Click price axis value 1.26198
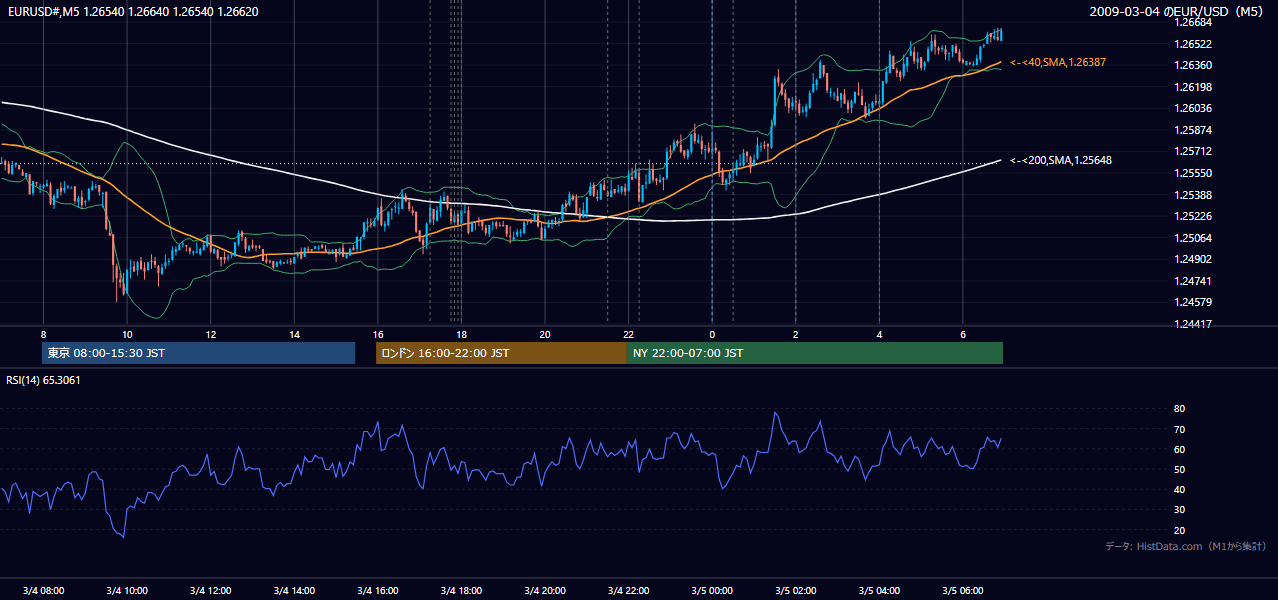Viewport: 1278px width, 600px height. coord(1193,87)
